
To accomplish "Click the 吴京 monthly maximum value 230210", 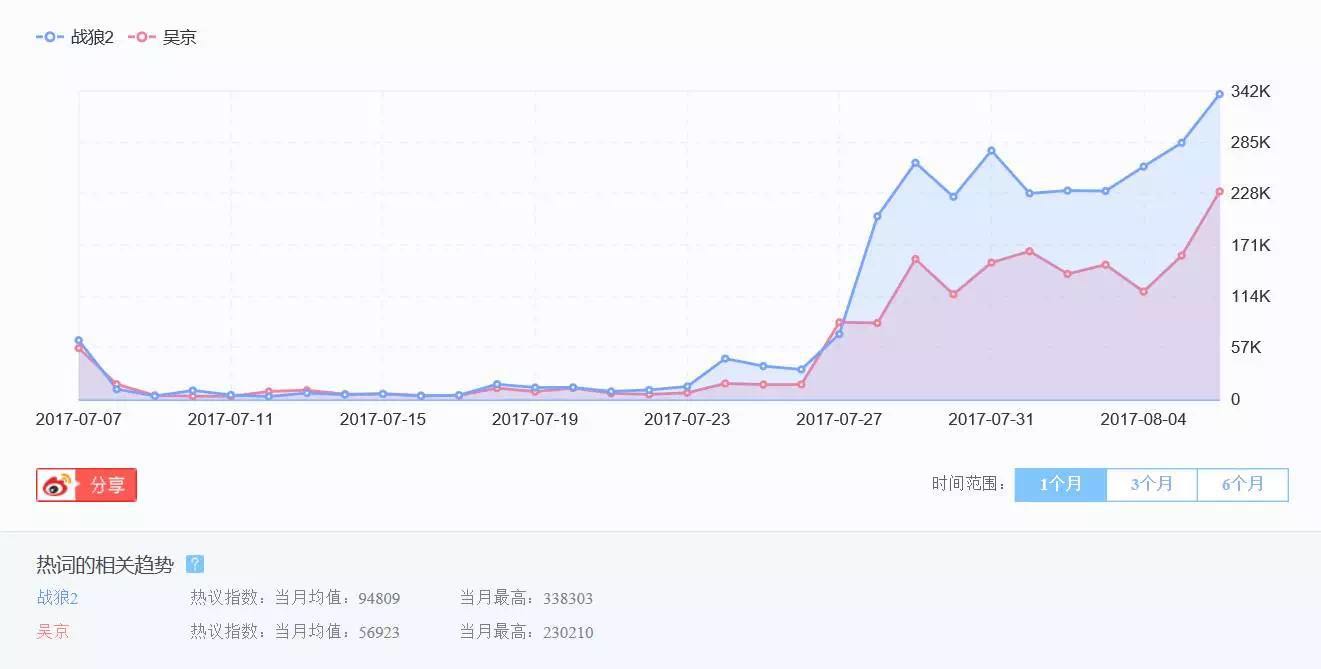I will tap(568, 632).
